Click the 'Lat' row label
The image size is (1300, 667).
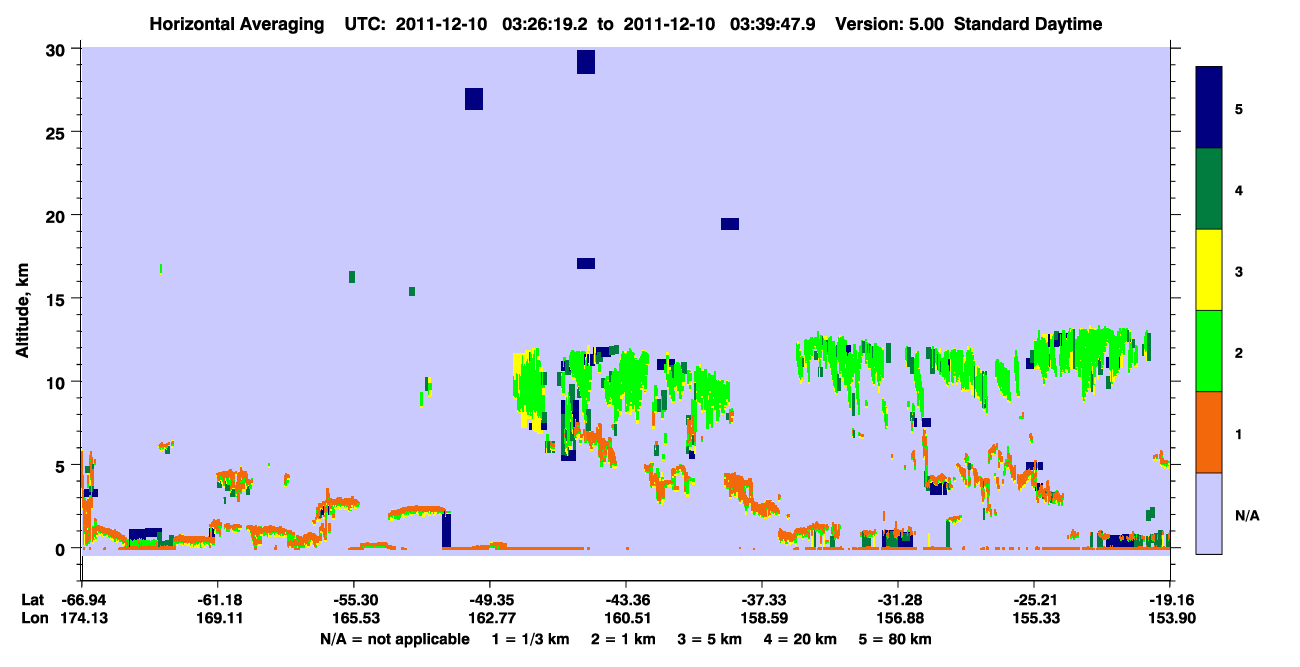pos(33,600)
